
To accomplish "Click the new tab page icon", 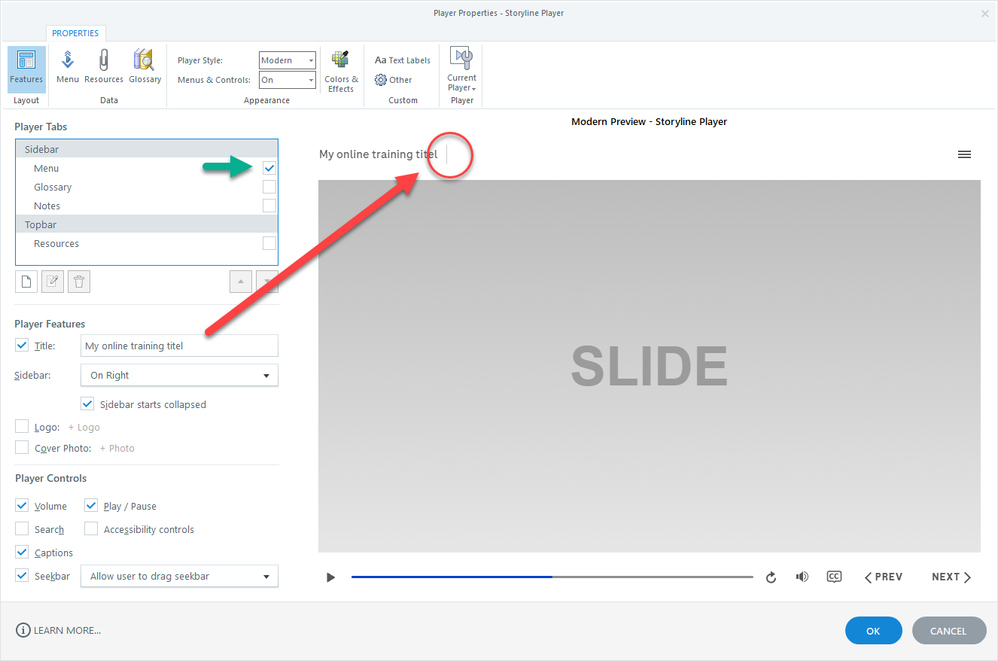I will (x=26, y=281).
